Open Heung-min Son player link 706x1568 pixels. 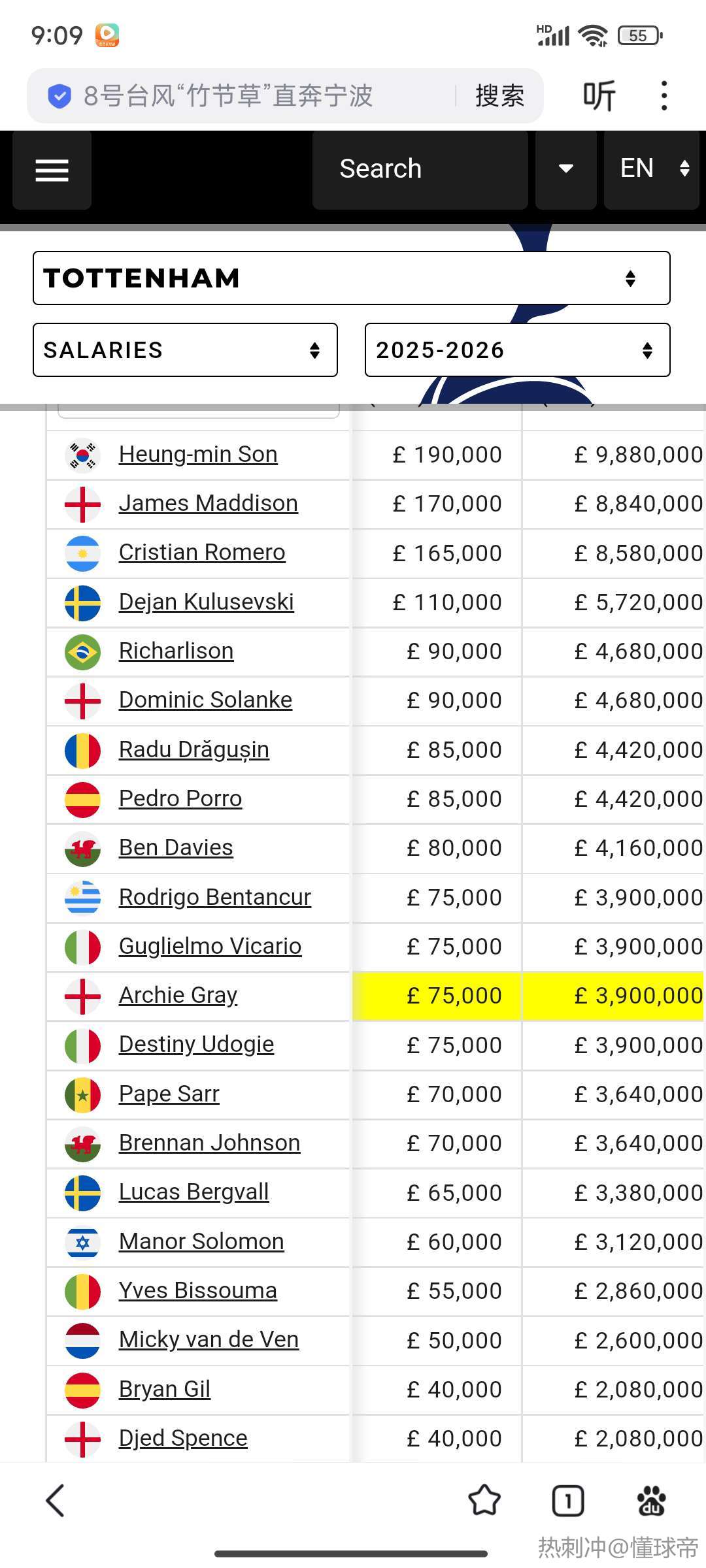point(198,454)
